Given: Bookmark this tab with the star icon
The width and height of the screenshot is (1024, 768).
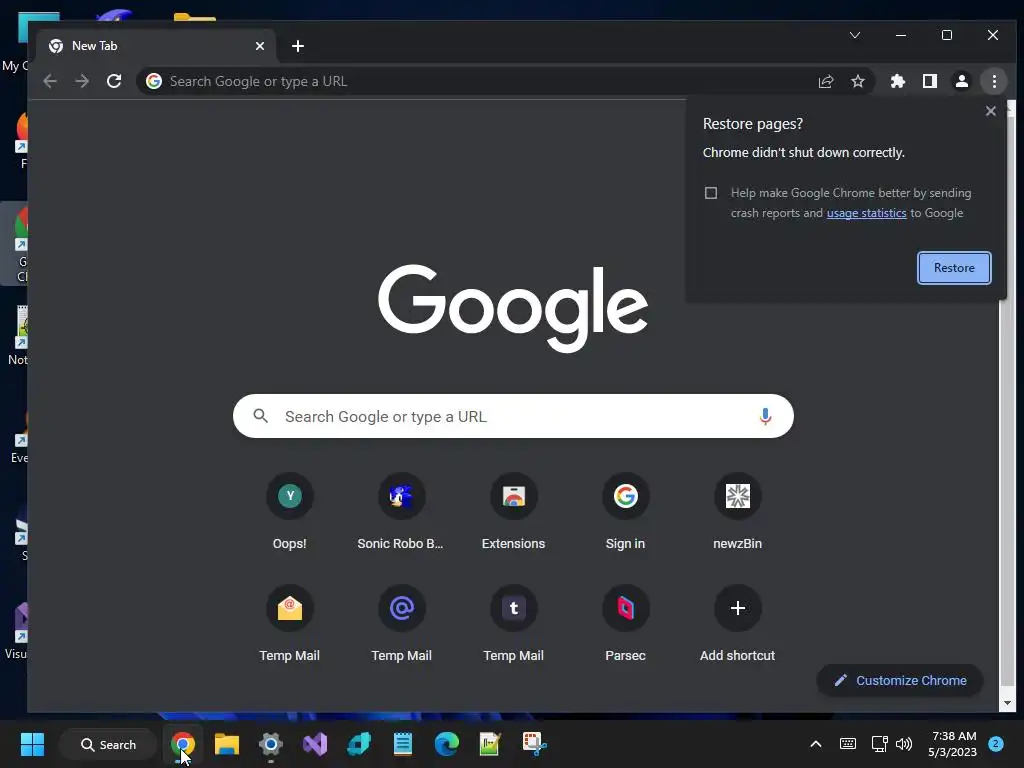Looking at the screenshot, I should tap(858, 81).
